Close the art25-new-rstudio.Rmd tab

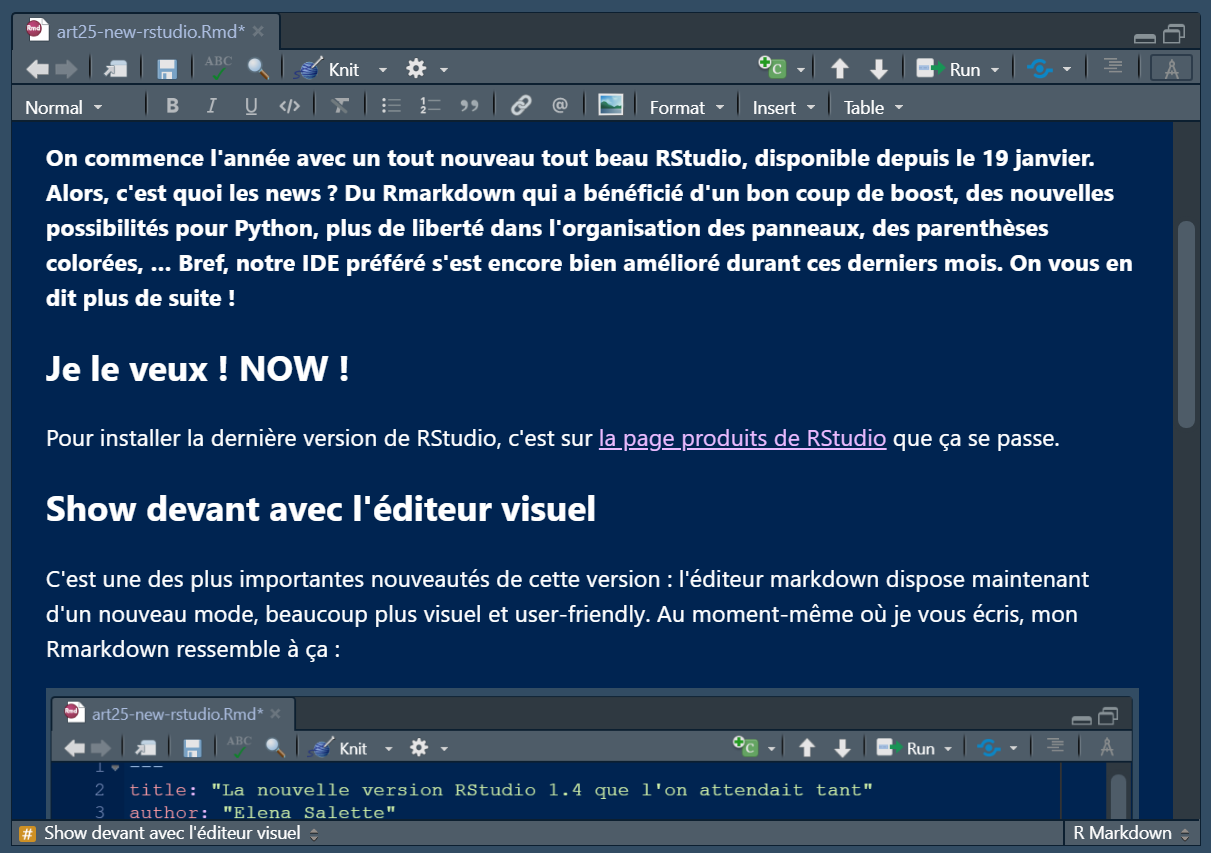259,31
